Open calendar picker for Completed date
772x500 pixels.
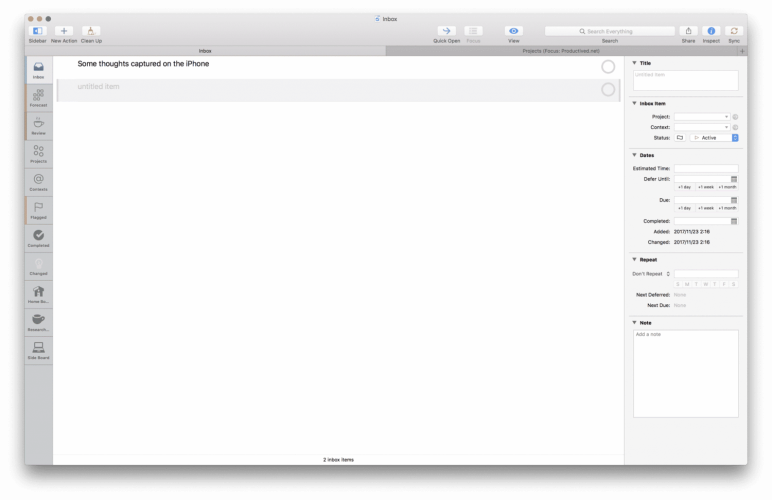734,221
